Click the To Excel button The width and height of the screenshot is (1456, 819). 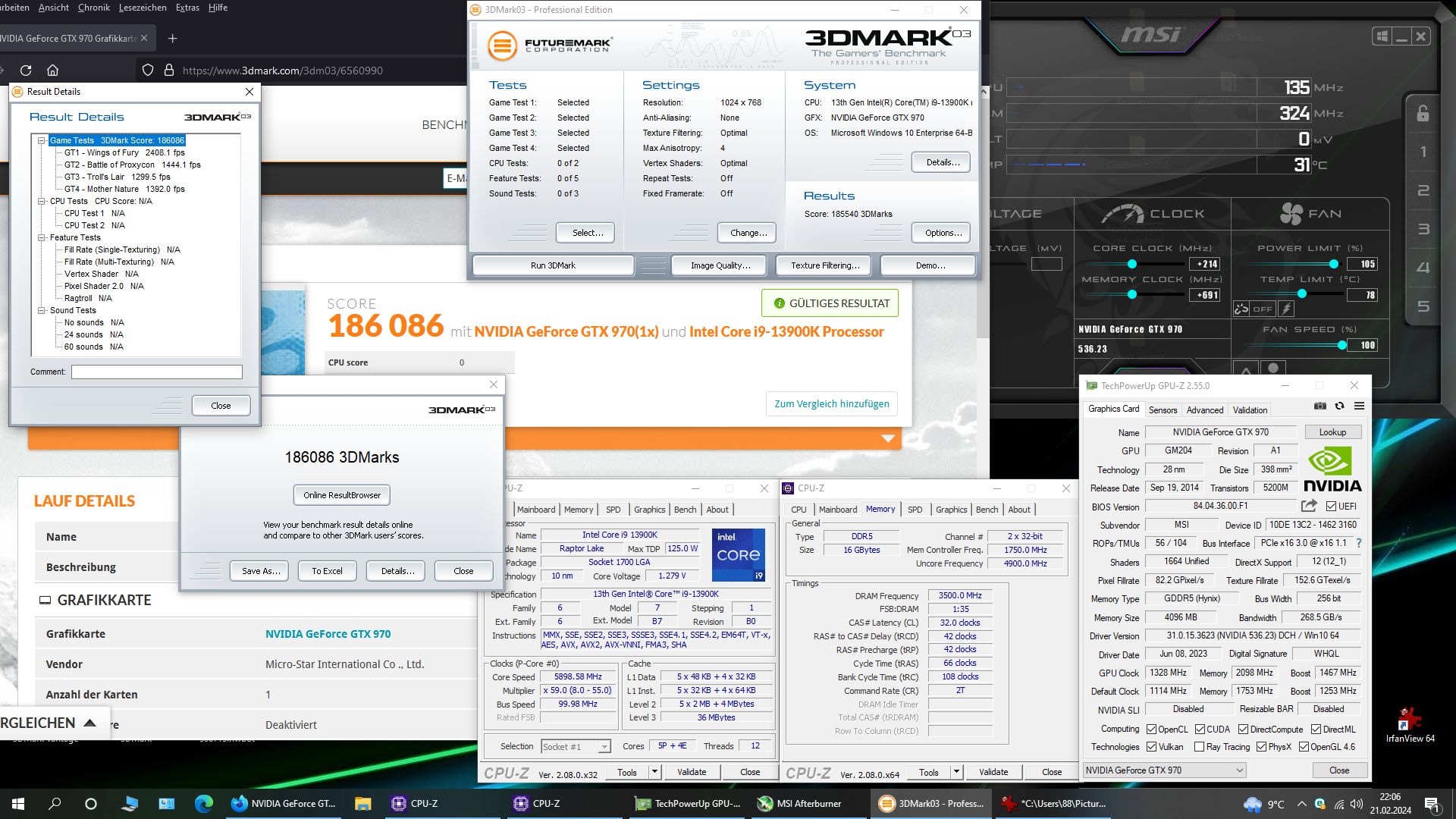click(327, 571)
